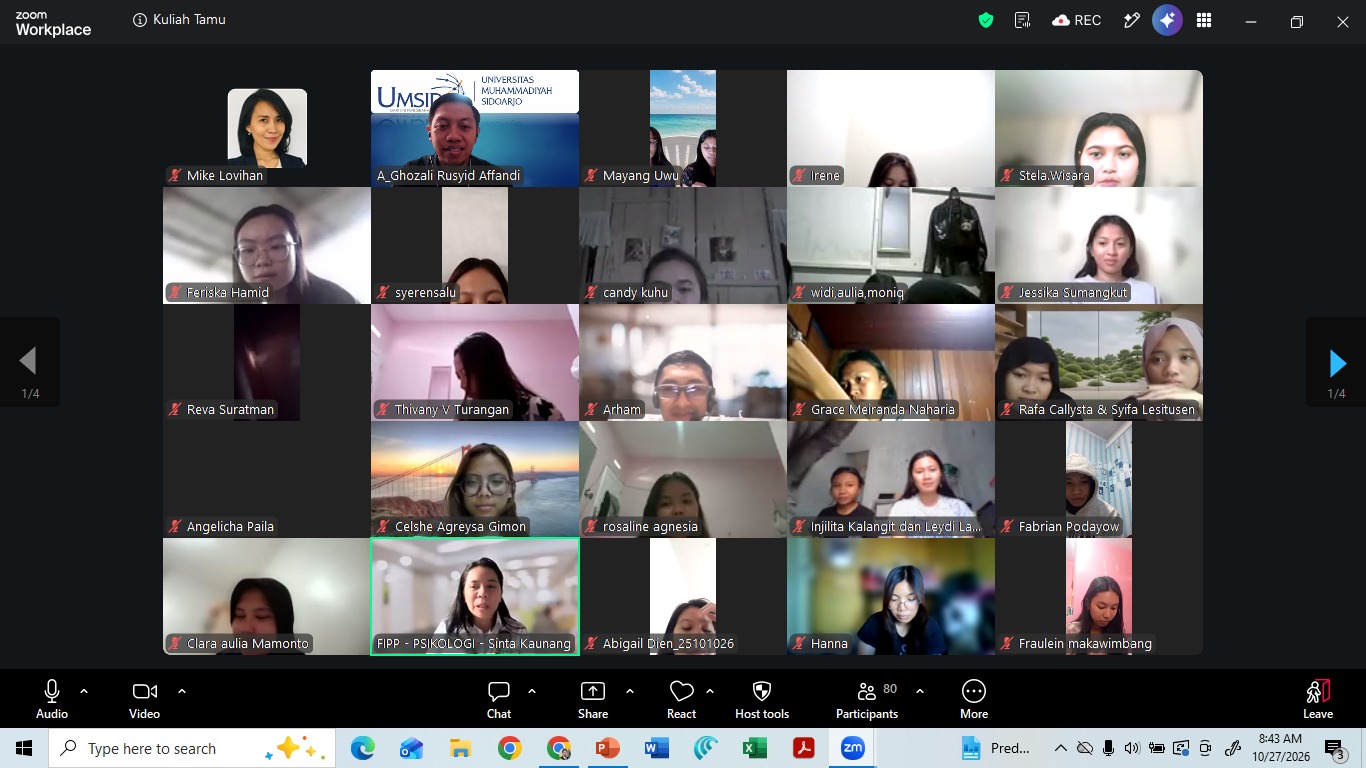Expand chat options arrow next to Chat
The width and height of the screenshot is (1366, 768).
(x=532, y=691)
